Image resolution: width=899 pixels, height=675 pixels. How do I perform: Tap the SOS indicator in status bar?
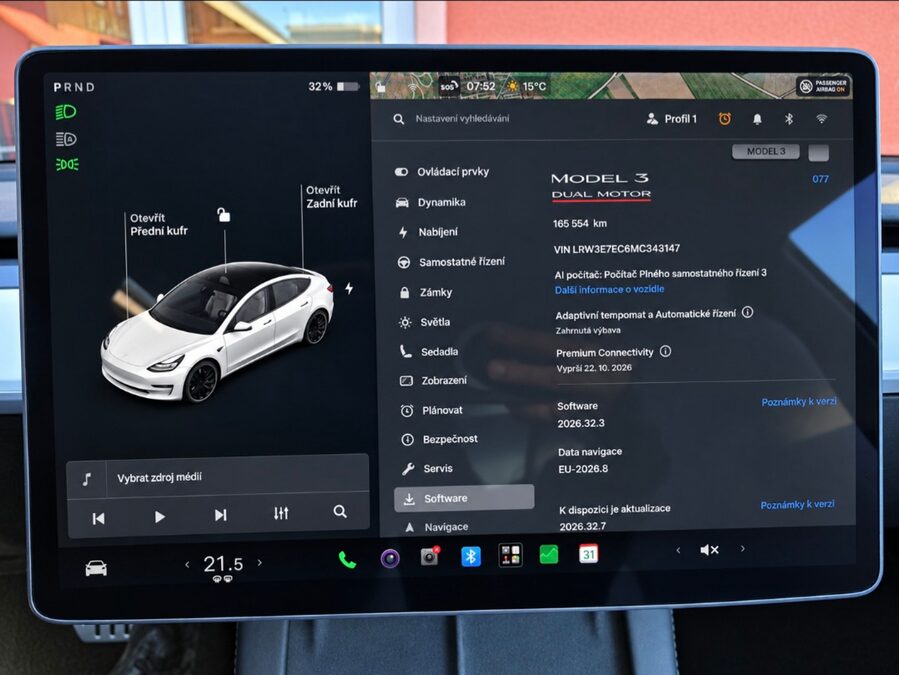click(448, 87)
